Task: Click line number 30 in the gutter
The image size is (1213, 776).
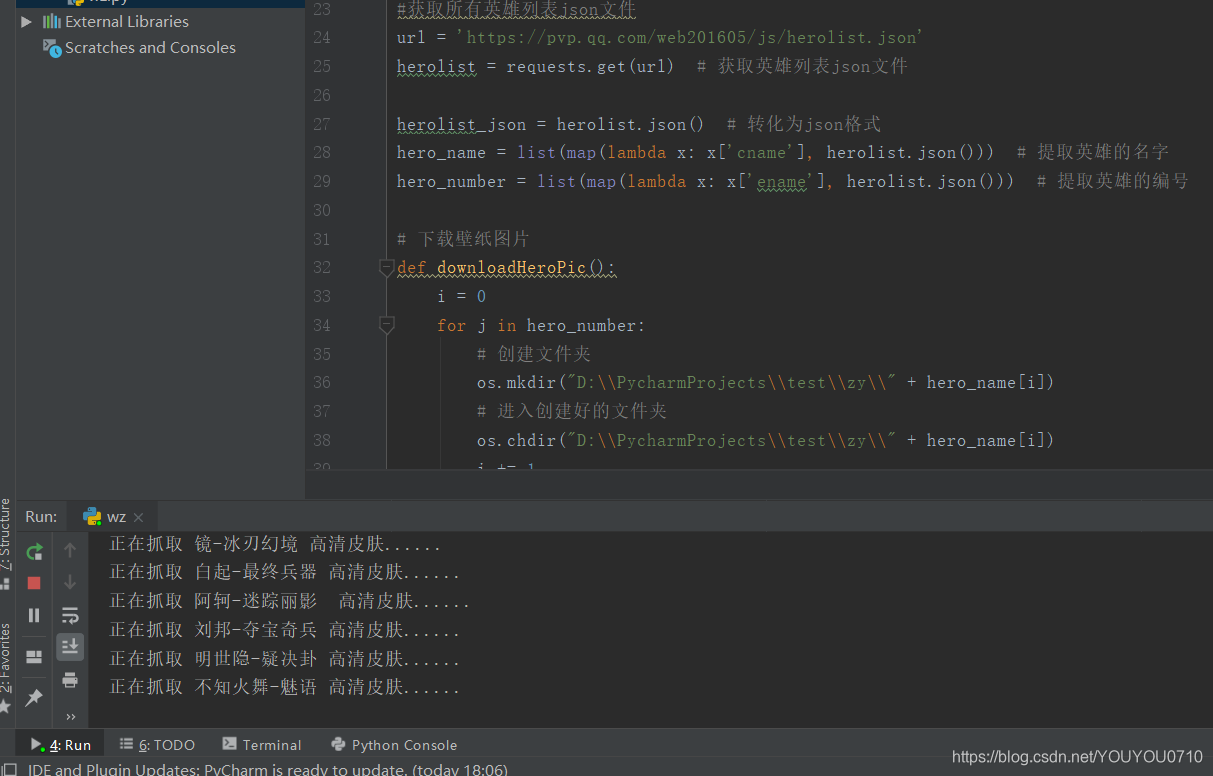Action: [x=321, y=210]
